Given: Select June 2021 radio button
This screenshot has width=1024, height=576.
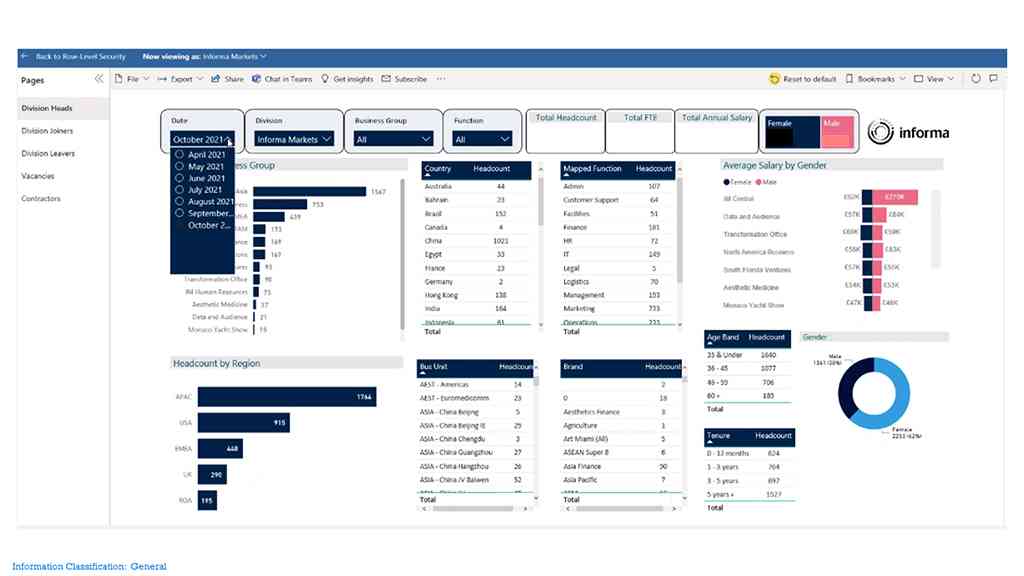Looking at the screenshot, I should click(x=179, y=178).
